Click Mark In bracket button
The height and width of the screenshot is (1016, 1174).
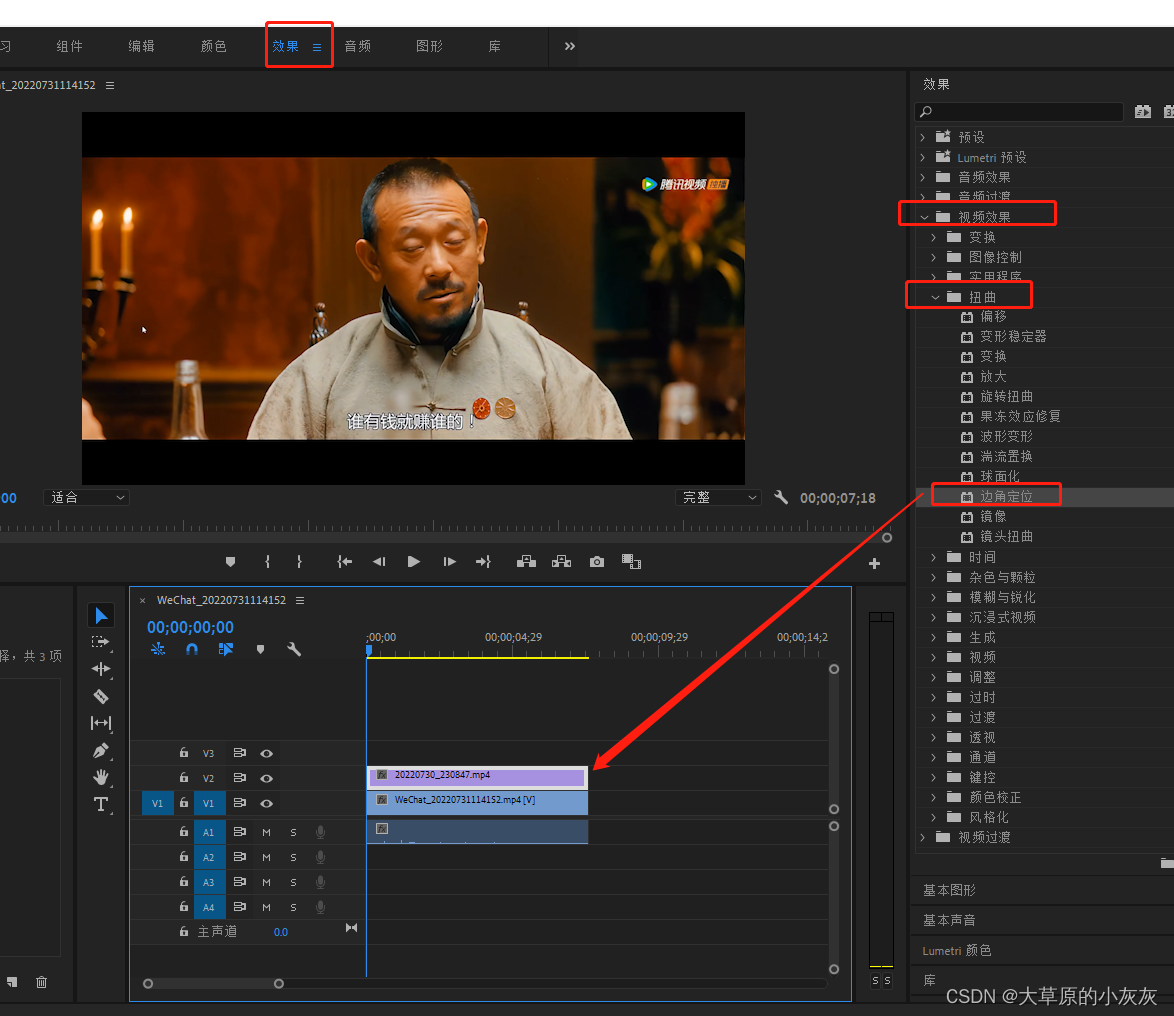(x=267, y=562)
